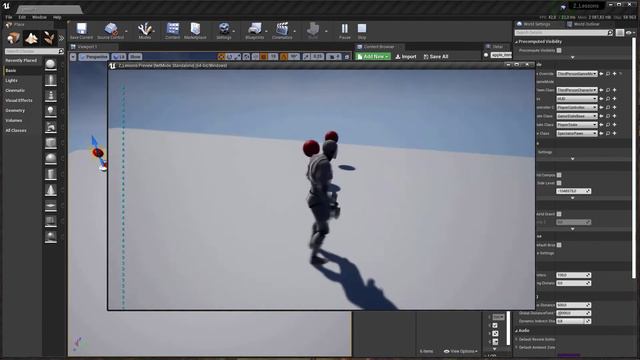This screenshot has height=360, width=640.
Task: Select the Place mode icon
Action: tap(13, 38)
